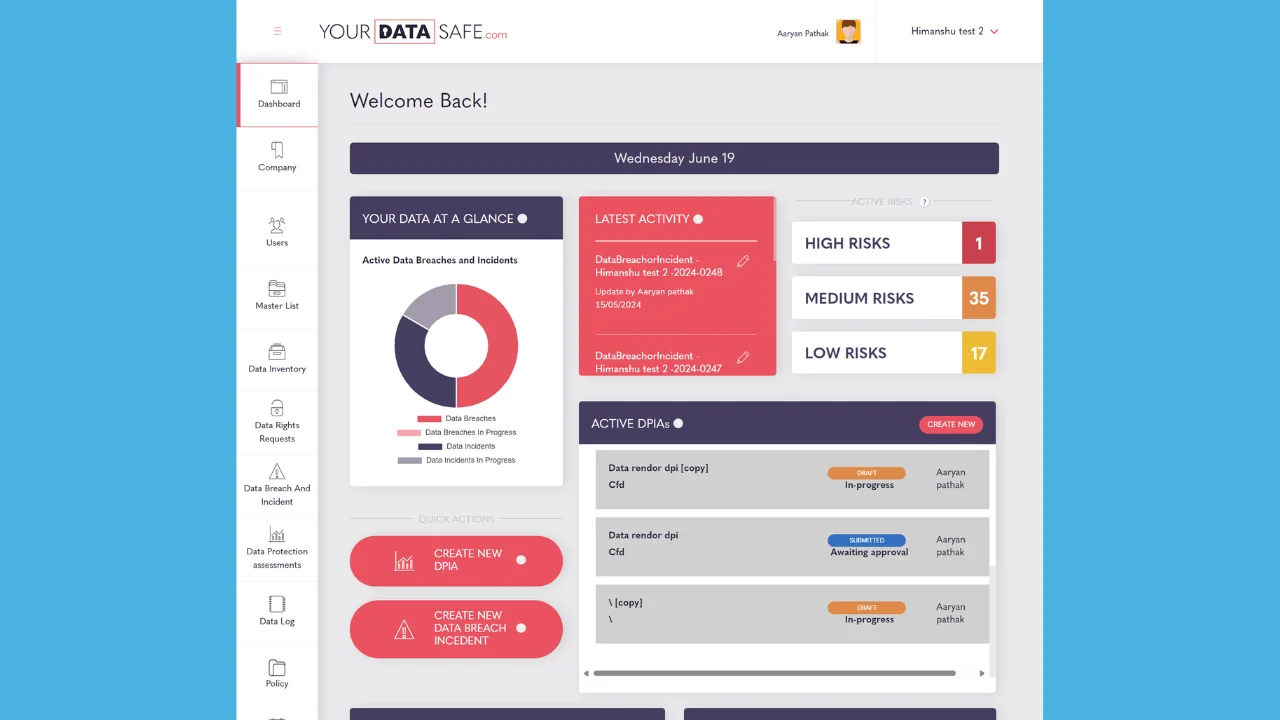Click the Create New DPIA quick action
Image resolution: width=1280 pixels, height=720 pixels.
[x=456, y=560]
